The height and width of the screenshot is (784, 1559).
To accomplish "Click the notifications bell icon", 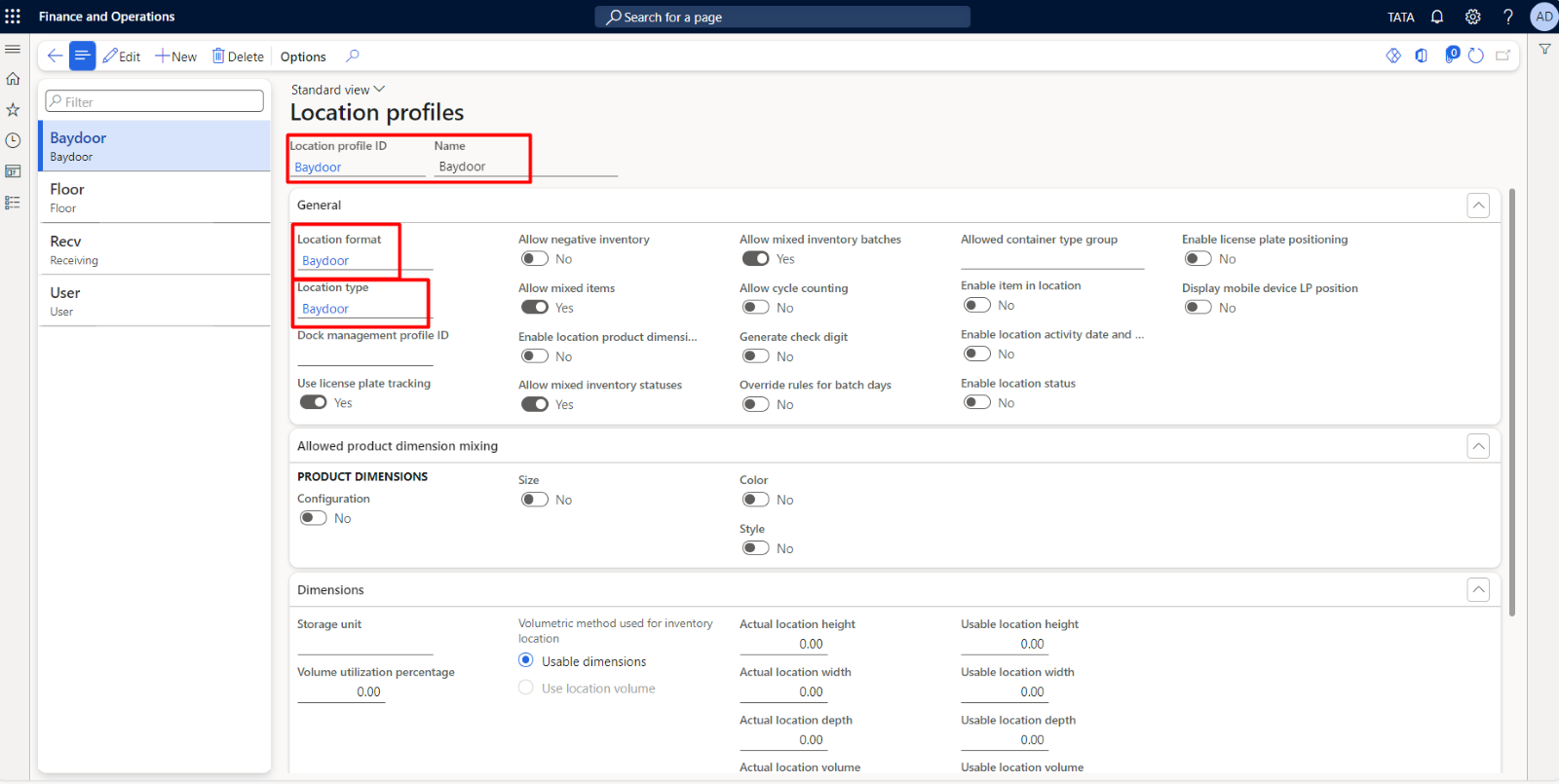I will [1437, 17].
